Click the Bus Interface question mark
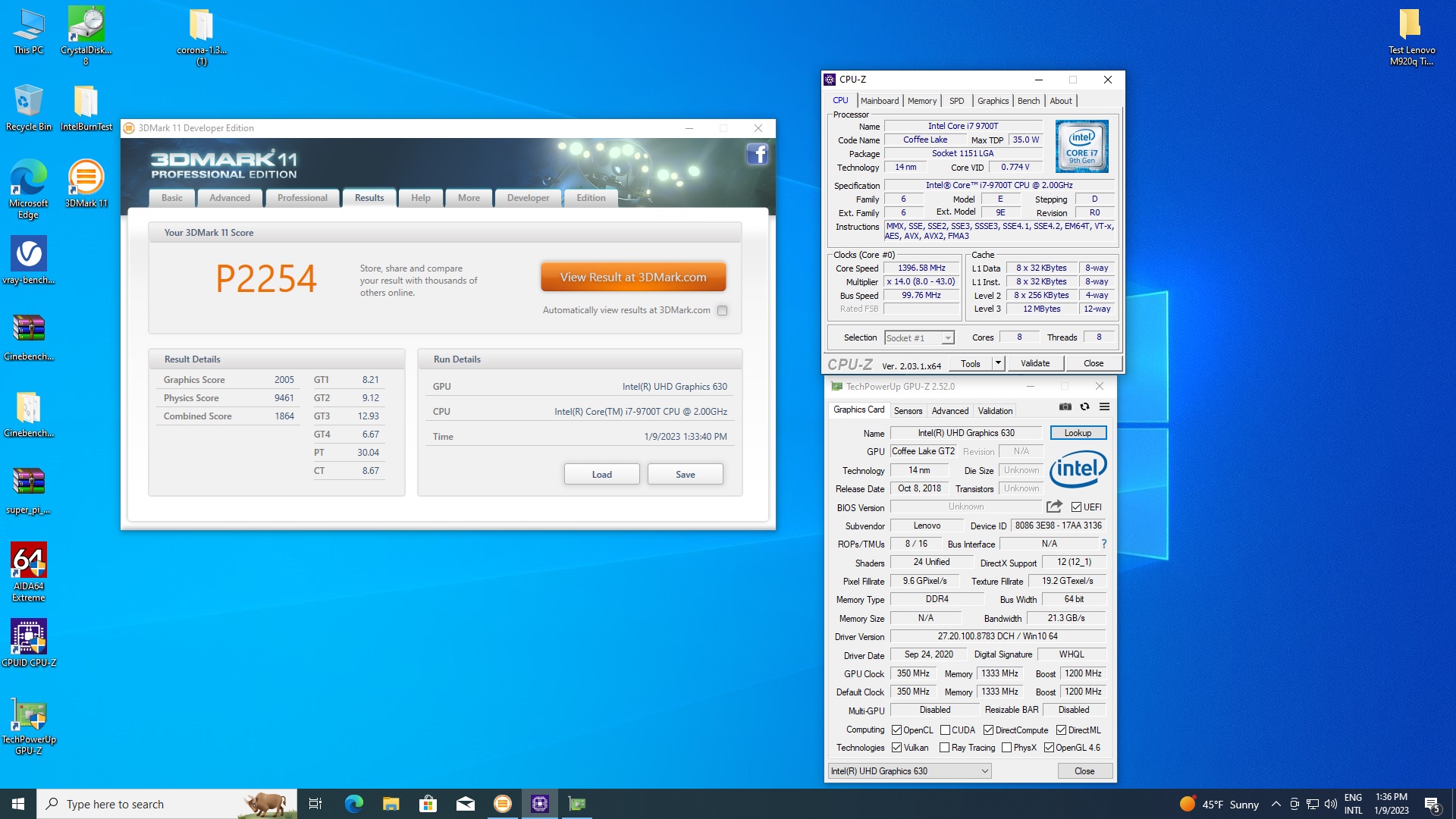This screenshot has height=819, width=1456. [x=1104, y=544]
